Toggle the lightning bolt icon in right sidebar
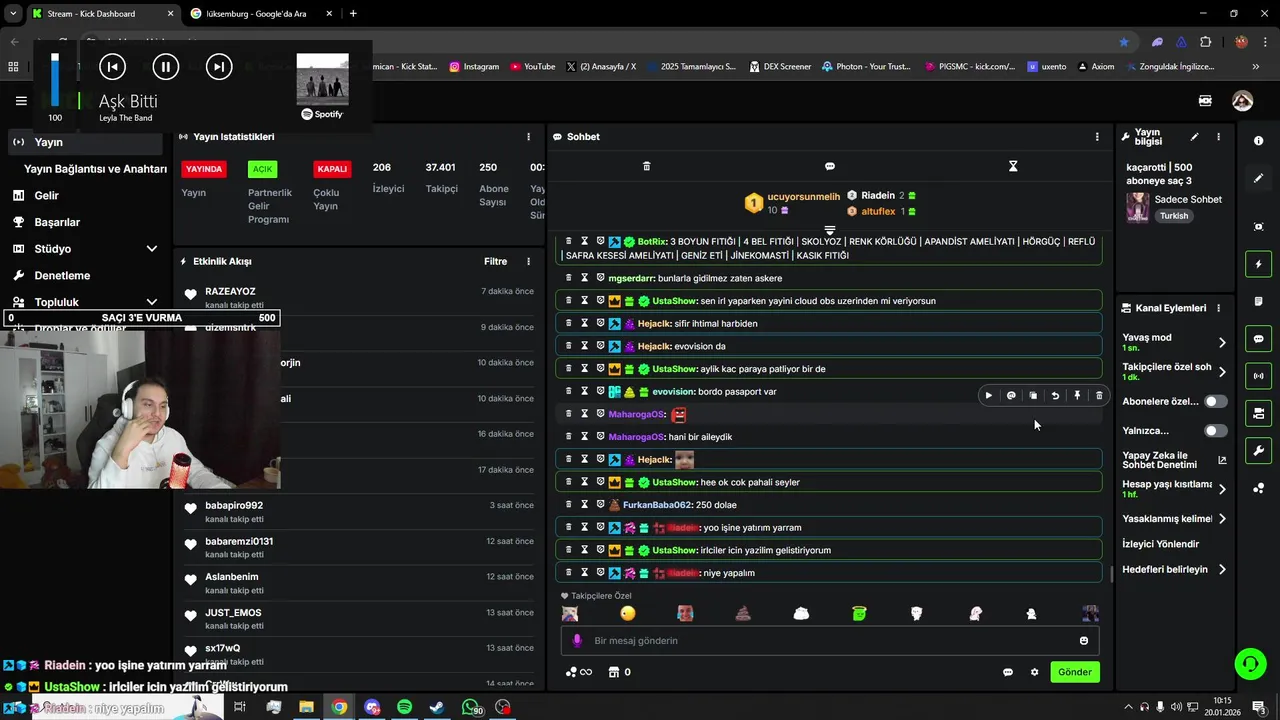1280x720 pixels. (1258, 264)
